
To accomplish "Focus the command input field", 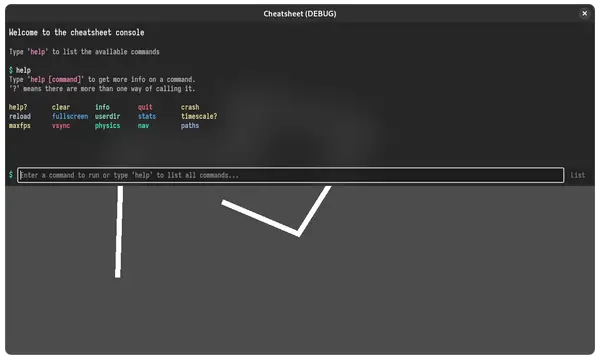I will [x=290, y=175].
